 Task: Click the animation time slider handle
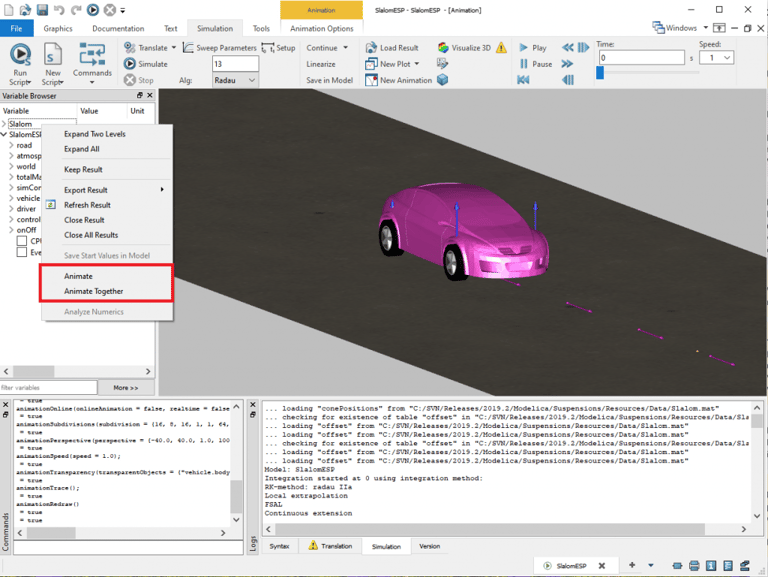[x=600, y=73]
